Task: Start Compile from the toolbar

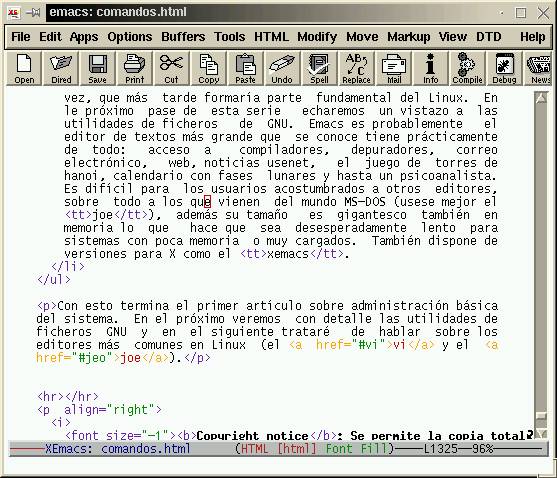Action: pyautogui.click(x=467, y=69)
